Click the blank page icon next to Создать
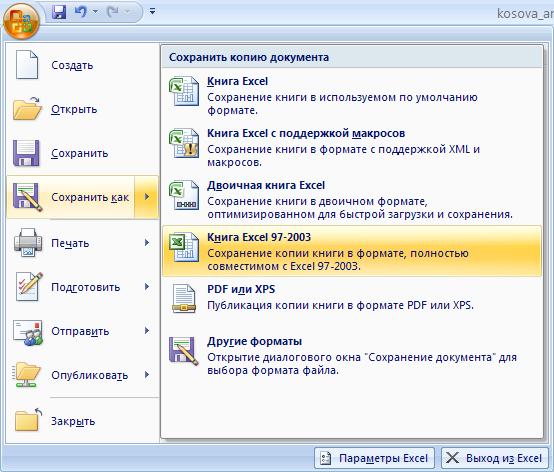Screen dimensions: 554x472 coord(26,65)
